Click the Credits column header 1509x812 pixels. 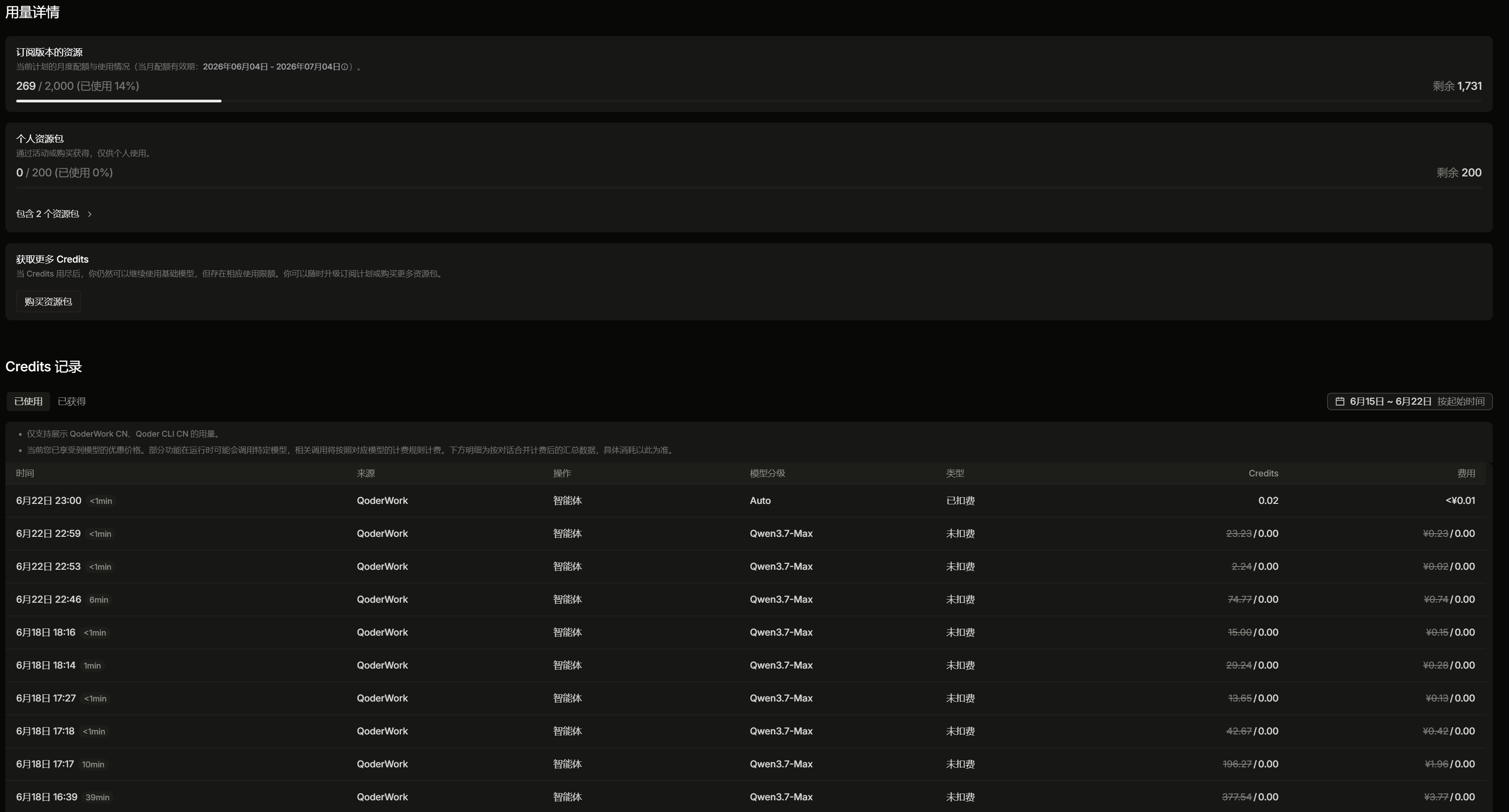click(1263, 473)
